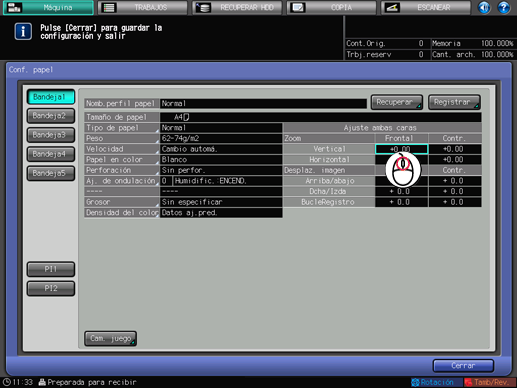
Task: Select Zoom Horizontal Contr. value
Action: pyautogui.click(x=455, y=160)
